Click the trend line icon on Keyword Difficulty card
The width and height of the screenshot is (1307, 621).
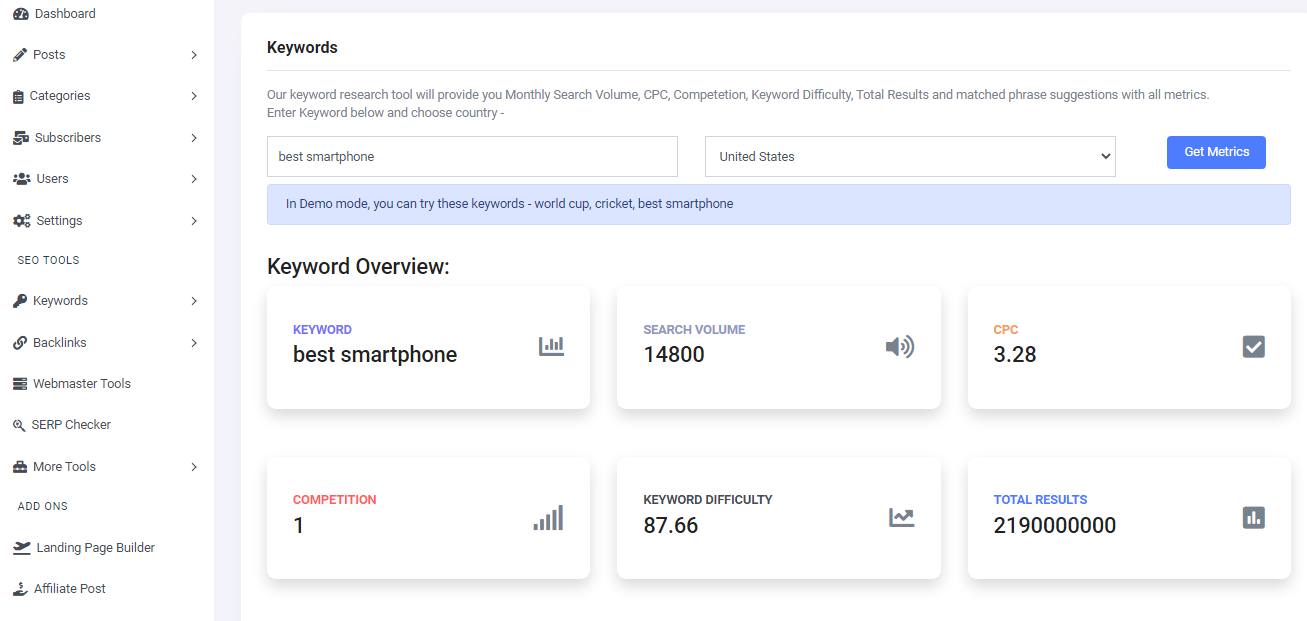(901, 517)
